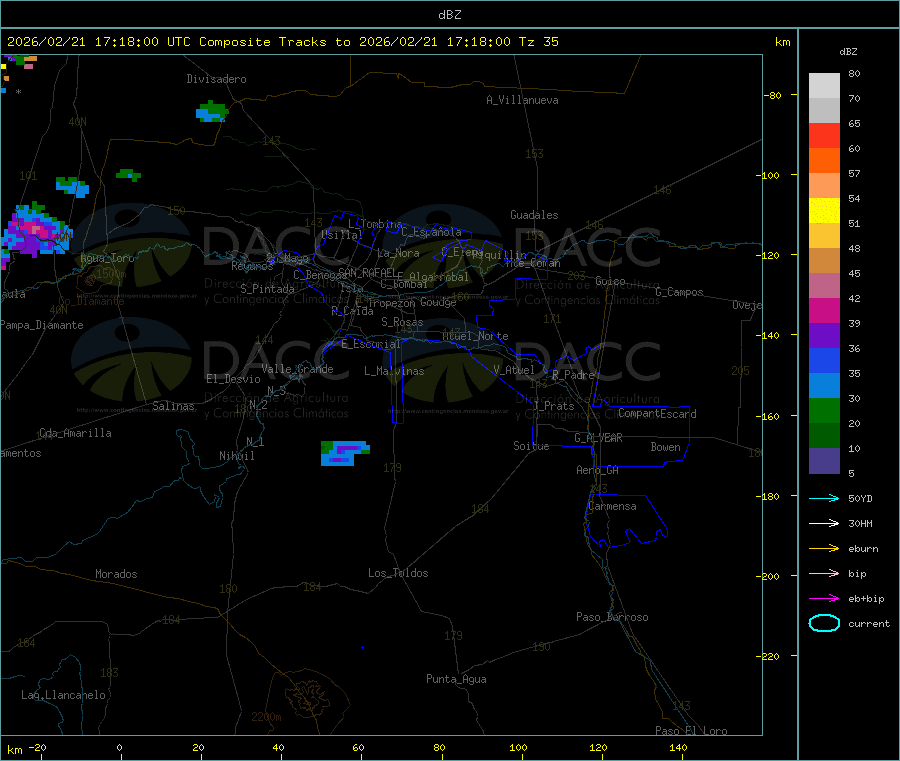Click the El_Desvio map label
The width and height of the screenshot is (900, 761).
pyautogui.click(x=234, y=379)
